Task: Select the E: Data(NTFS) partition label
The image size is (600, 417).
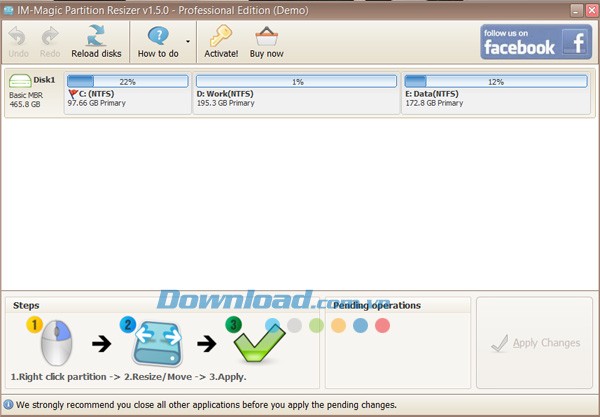Action: click(x=432, y=94)
